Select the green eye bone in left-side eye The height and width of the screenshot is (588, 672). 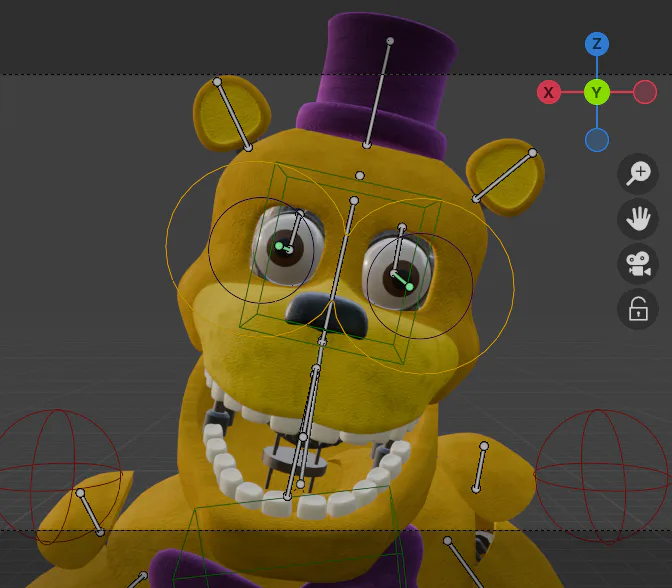pyautogui.click(x=284, y=247)
